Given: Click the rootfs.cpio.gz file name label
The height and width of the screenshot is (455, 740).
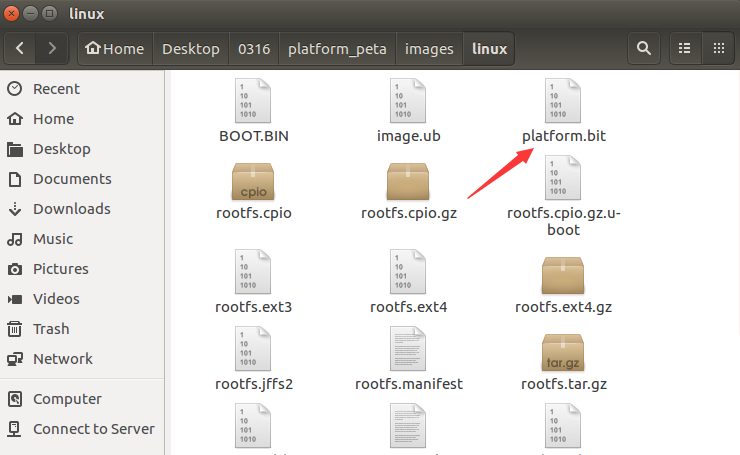Looking at the screenshot, I should (409, 213).
